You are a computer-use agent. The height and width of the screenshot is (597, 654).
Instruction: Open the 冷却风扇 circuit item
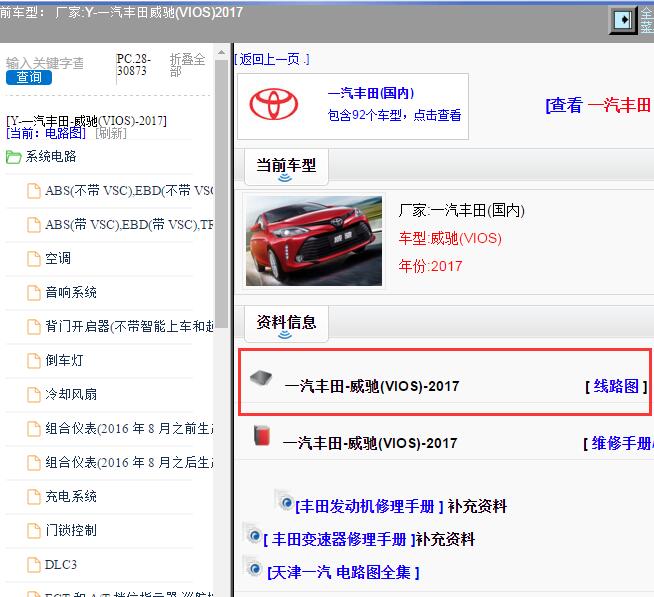point(71,394)
